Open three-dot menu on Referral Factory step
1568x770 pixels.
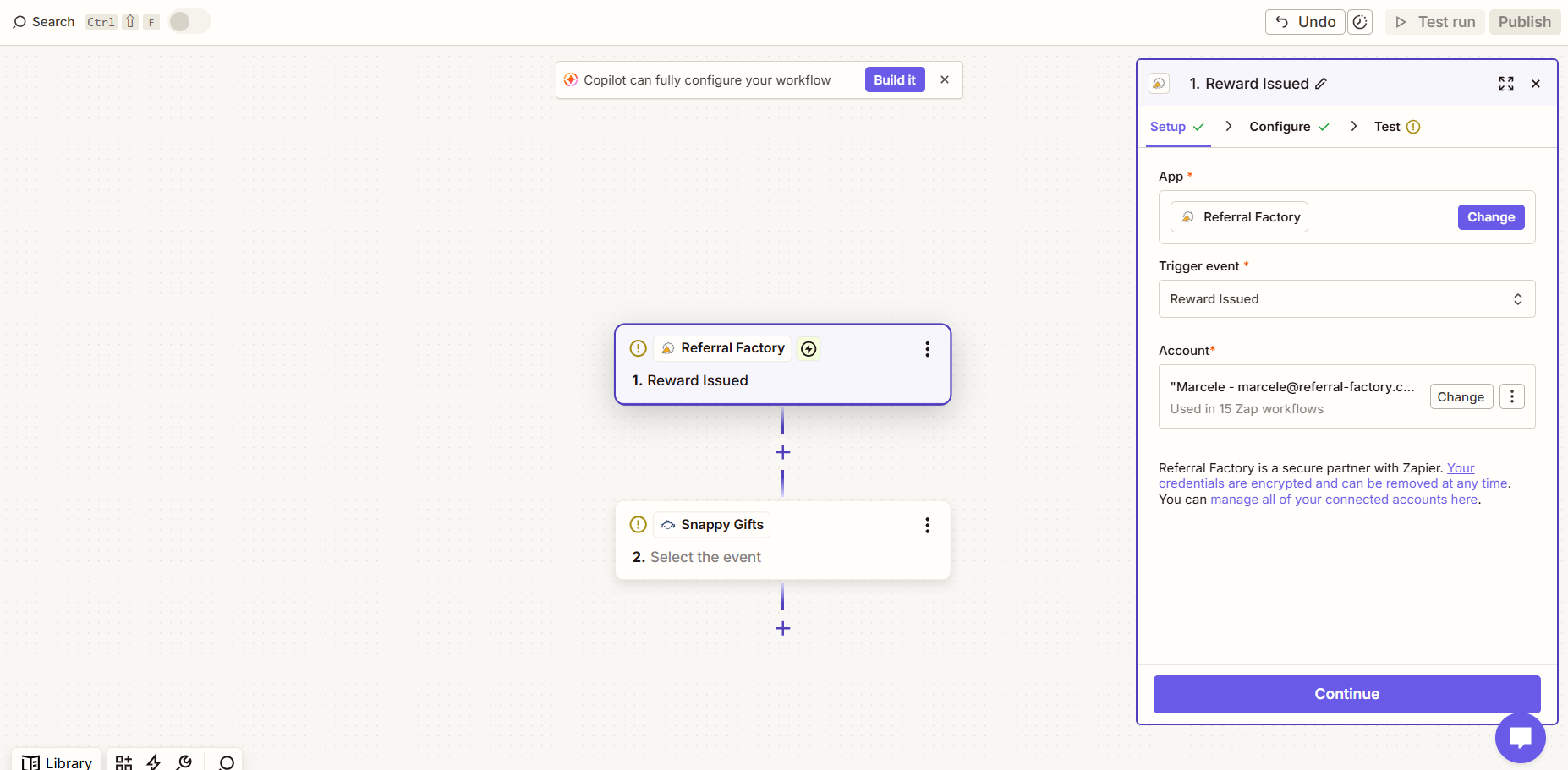[x=928, y=349]
